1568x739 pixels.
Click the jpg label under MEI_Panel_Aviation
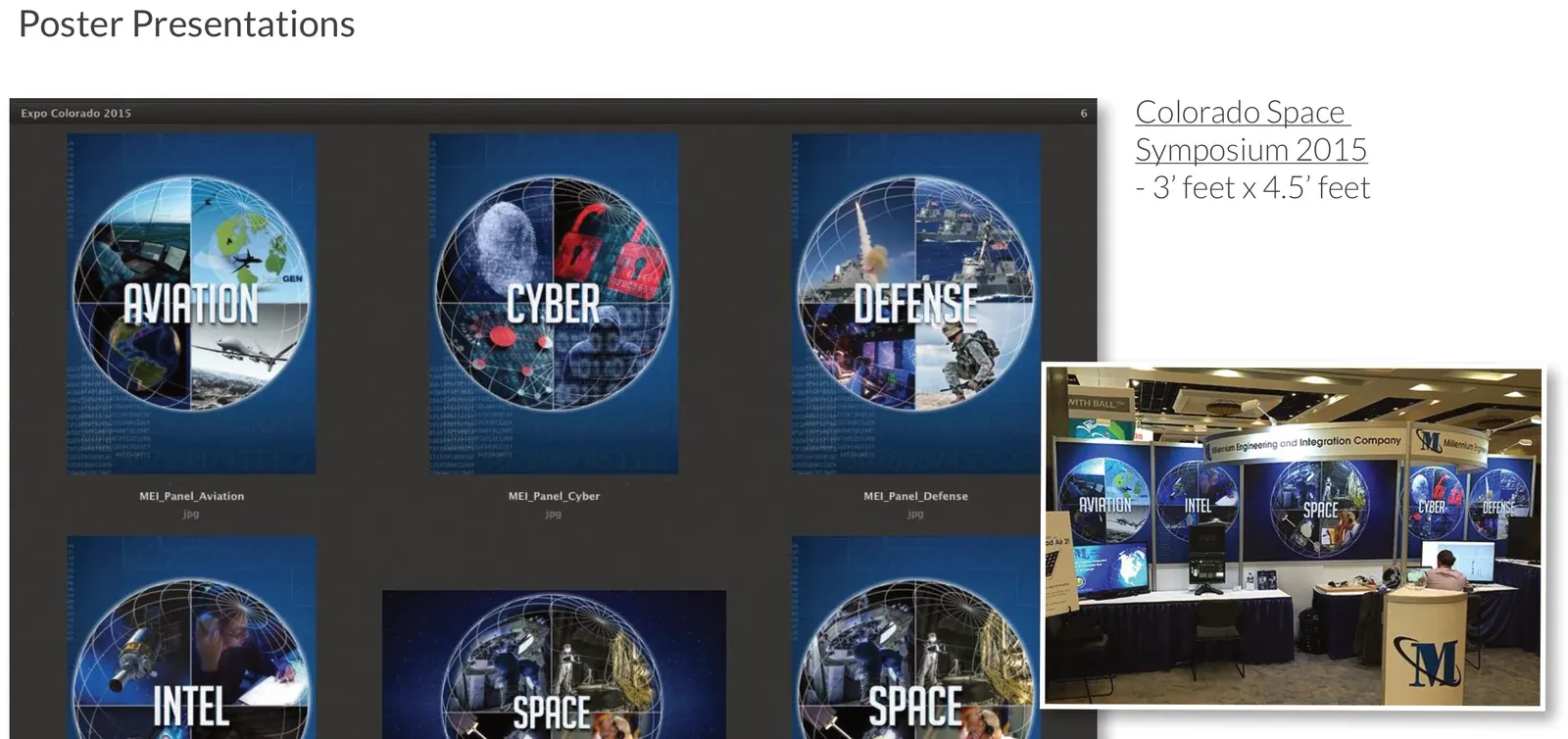point(191,514)
